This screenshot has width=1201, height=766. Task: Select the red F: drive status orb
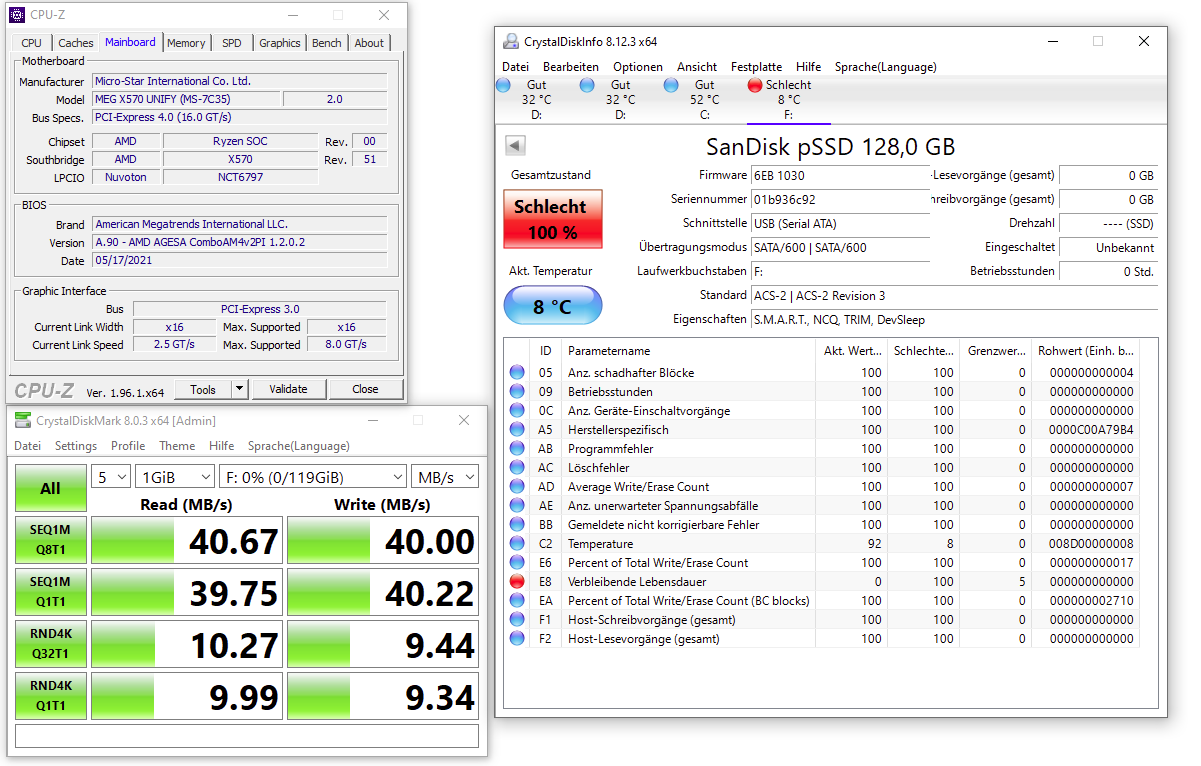point(755,85)
